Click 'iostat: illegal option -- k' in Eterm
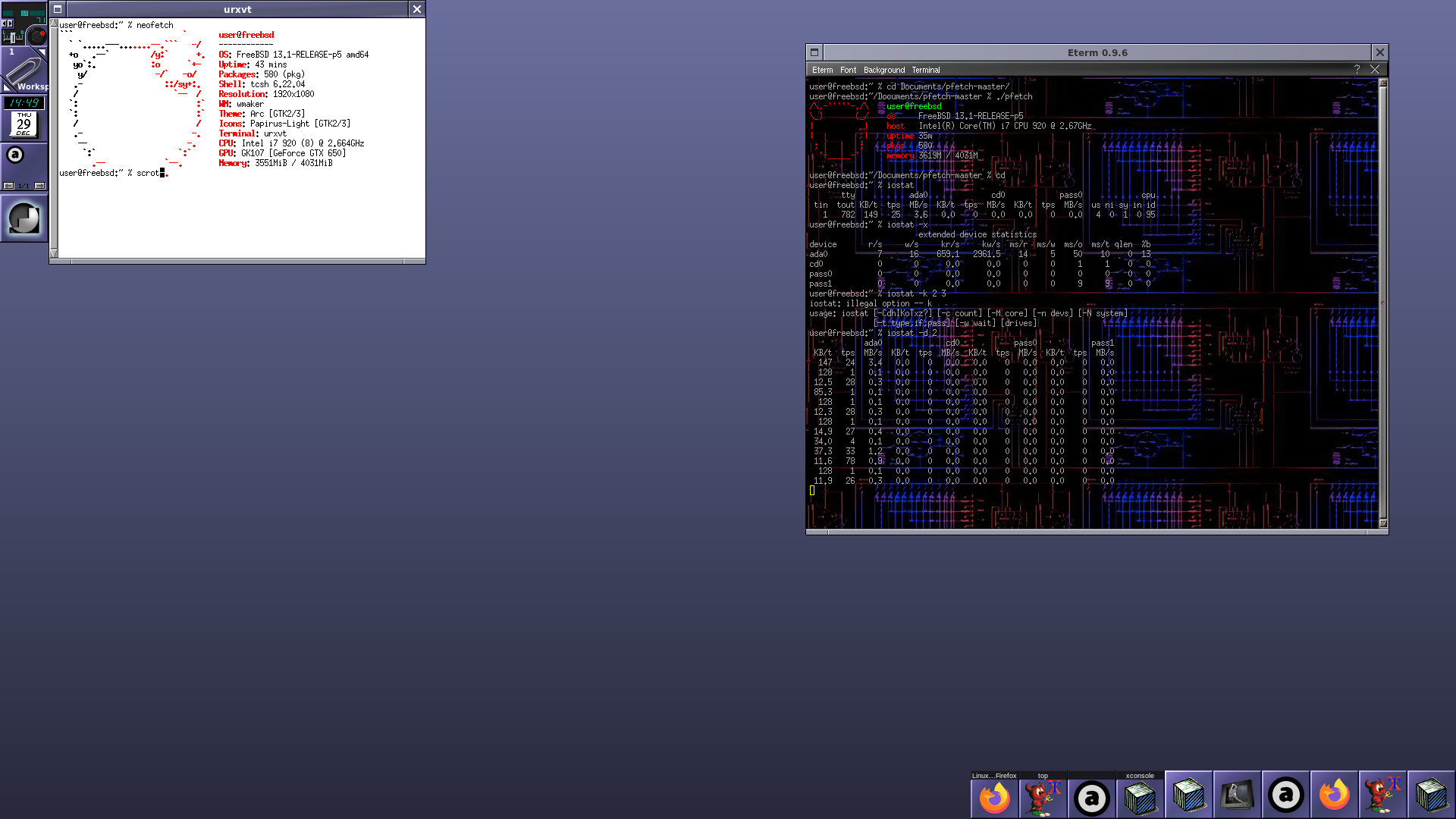The width and height of the screenshot is (1456, 819). pyautogui.click(x=871, y=303)
